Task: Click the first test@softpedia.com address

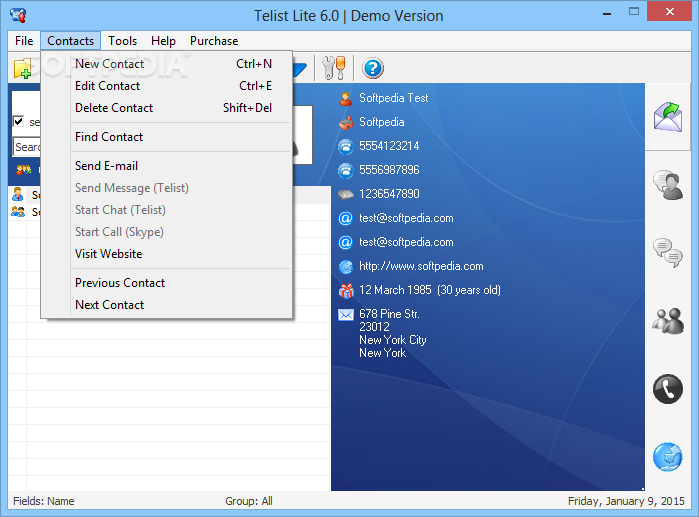Action: coord(406,218)
